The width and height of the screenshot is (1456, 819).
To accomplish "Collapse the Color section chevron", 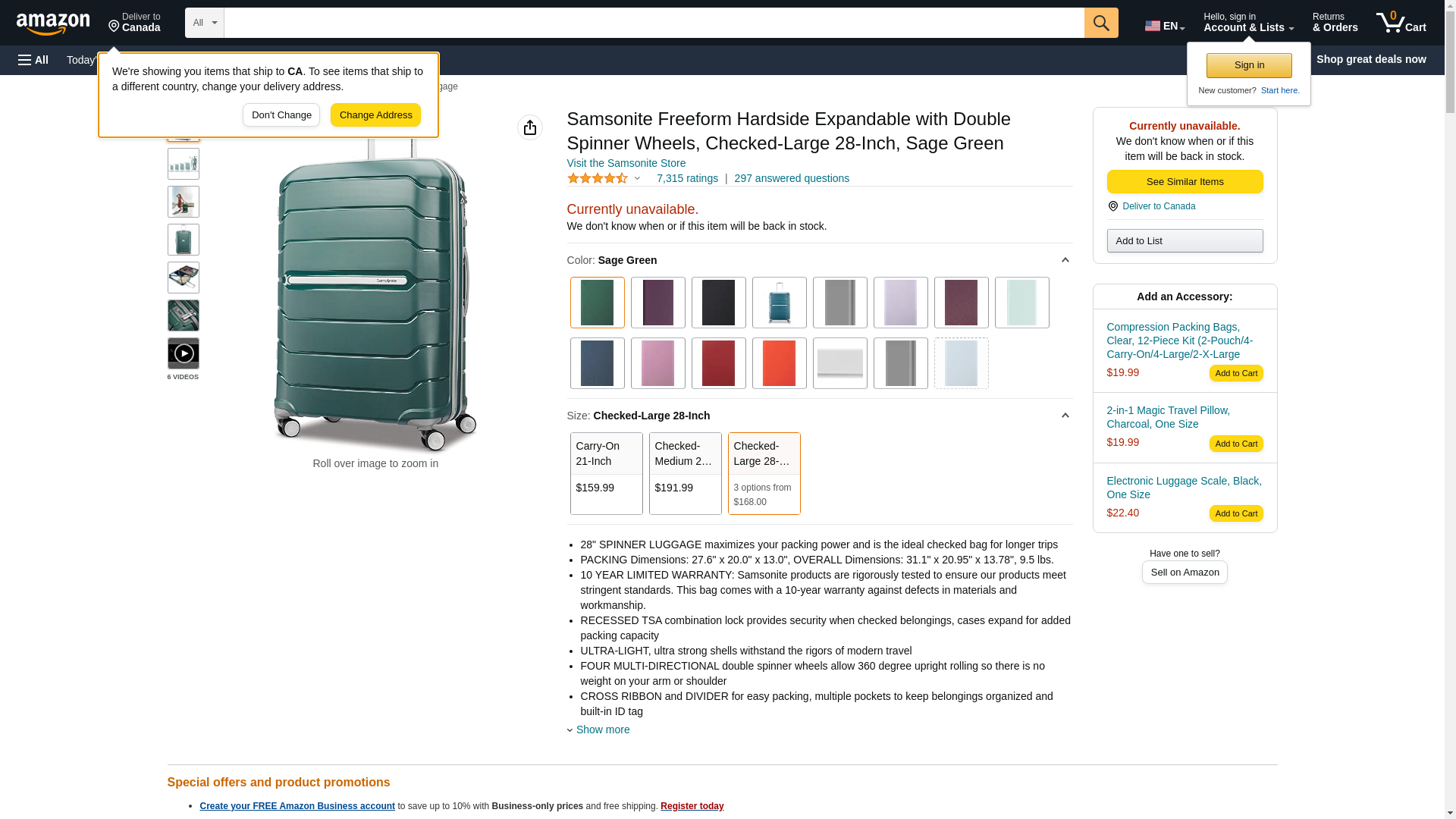I will click(x=1065, y=260).
